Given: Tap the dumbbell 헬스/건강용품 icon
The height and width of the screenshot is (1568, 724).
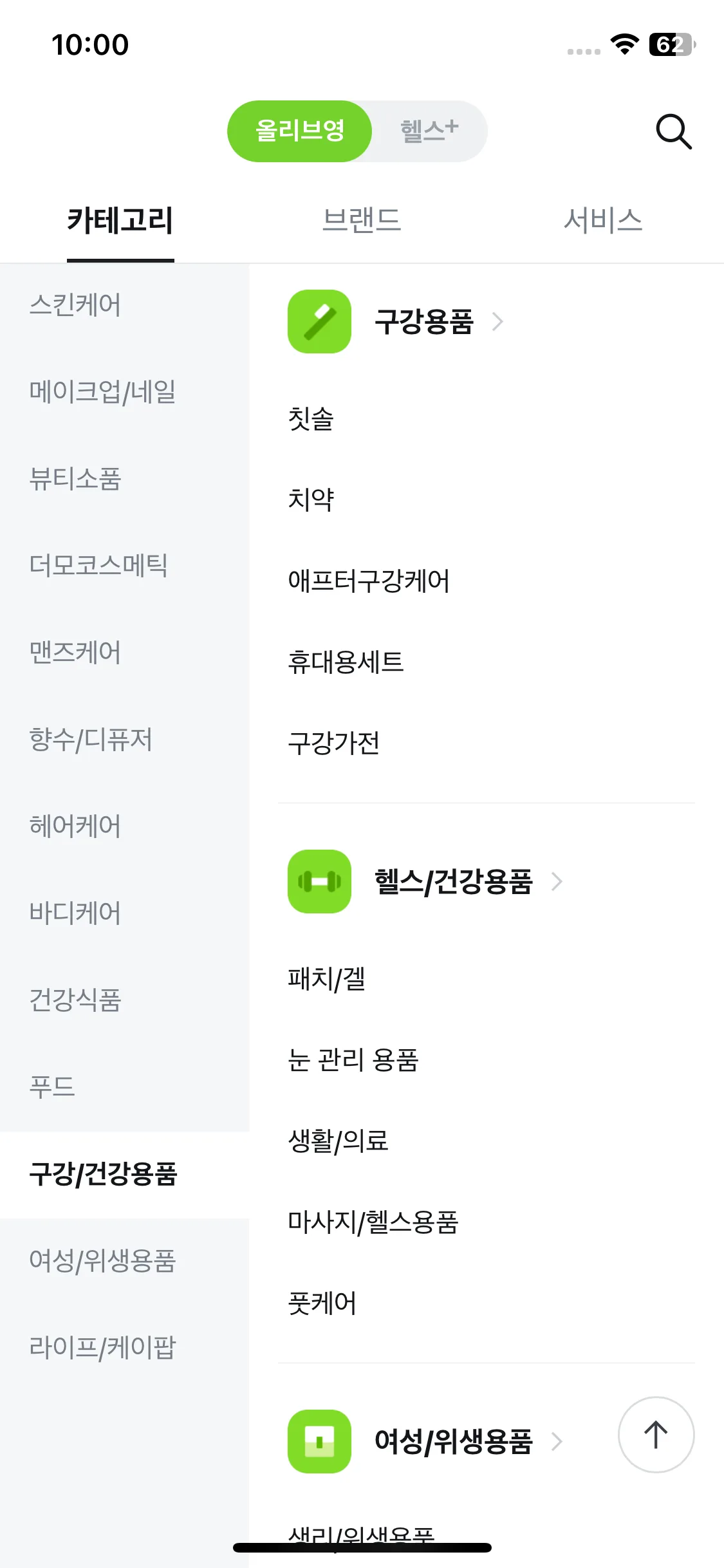Looking at the screenshot, I should tap(319, 881).
